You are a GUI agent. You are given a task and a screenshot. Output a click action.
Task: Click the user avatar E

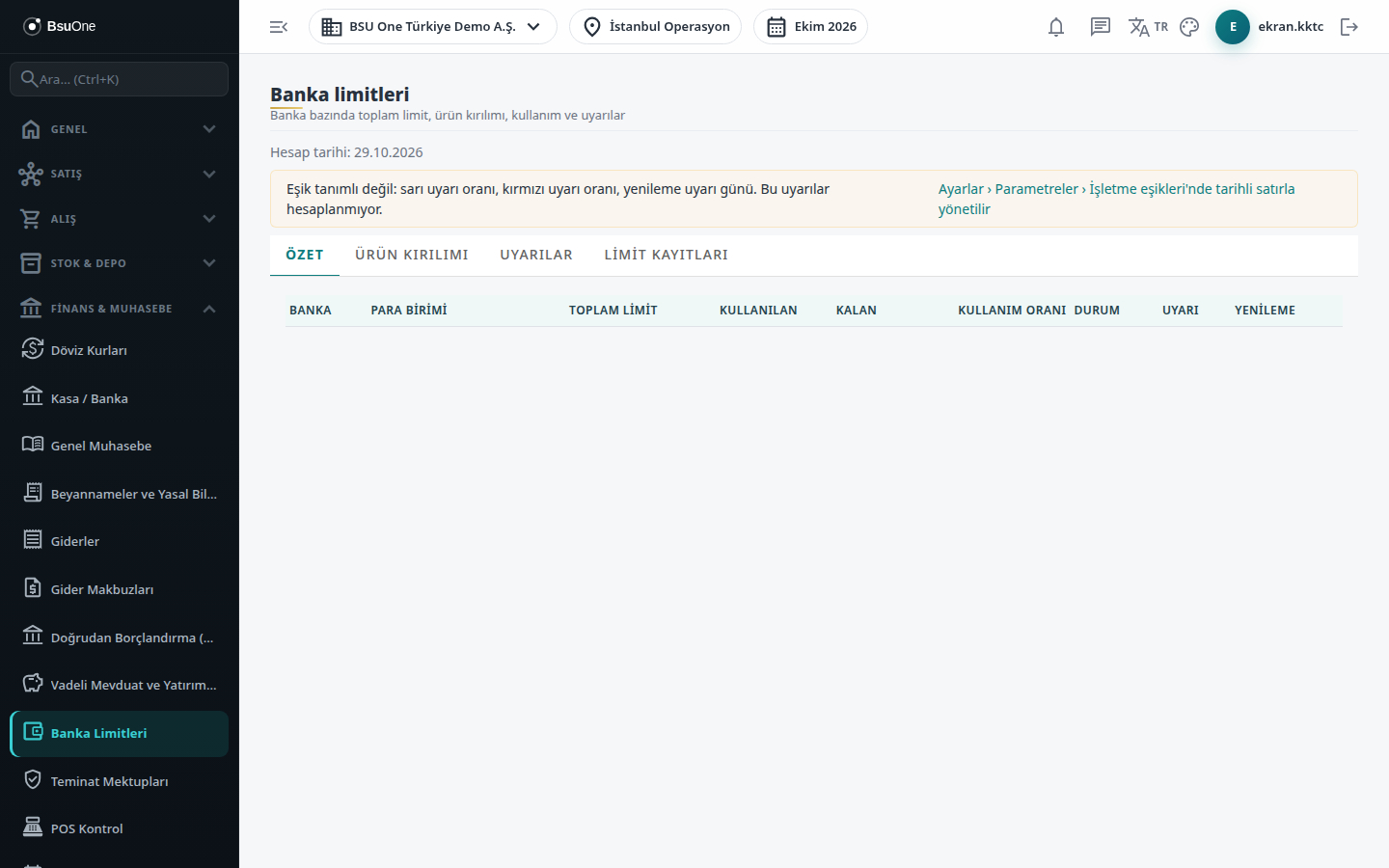pyautogui.click(x=1233, y=27)
